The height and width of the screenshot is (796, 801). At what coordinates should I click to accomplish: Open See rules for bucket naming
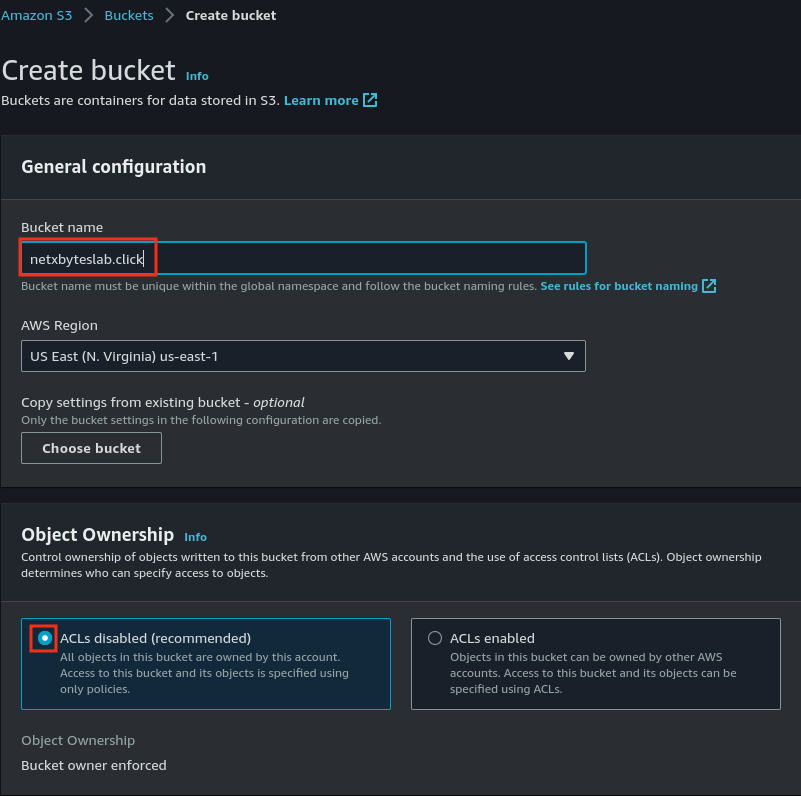point(619,286)
